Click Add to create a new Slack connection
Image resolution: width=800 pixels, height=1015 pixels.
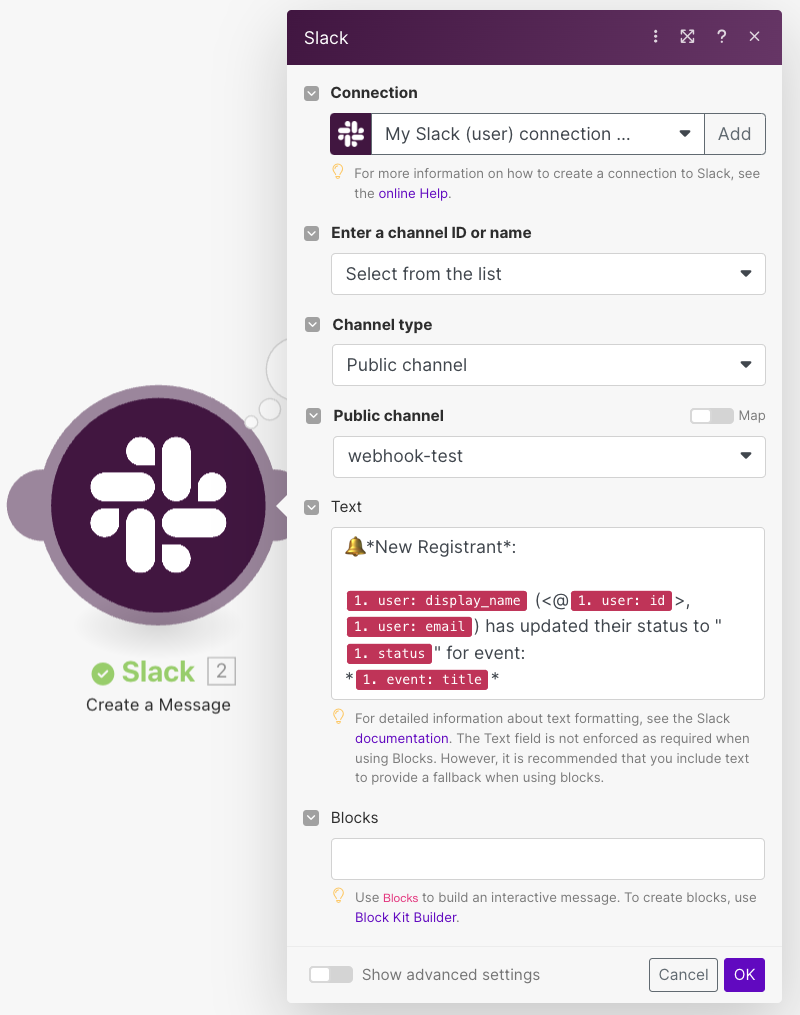pos(735,133)
